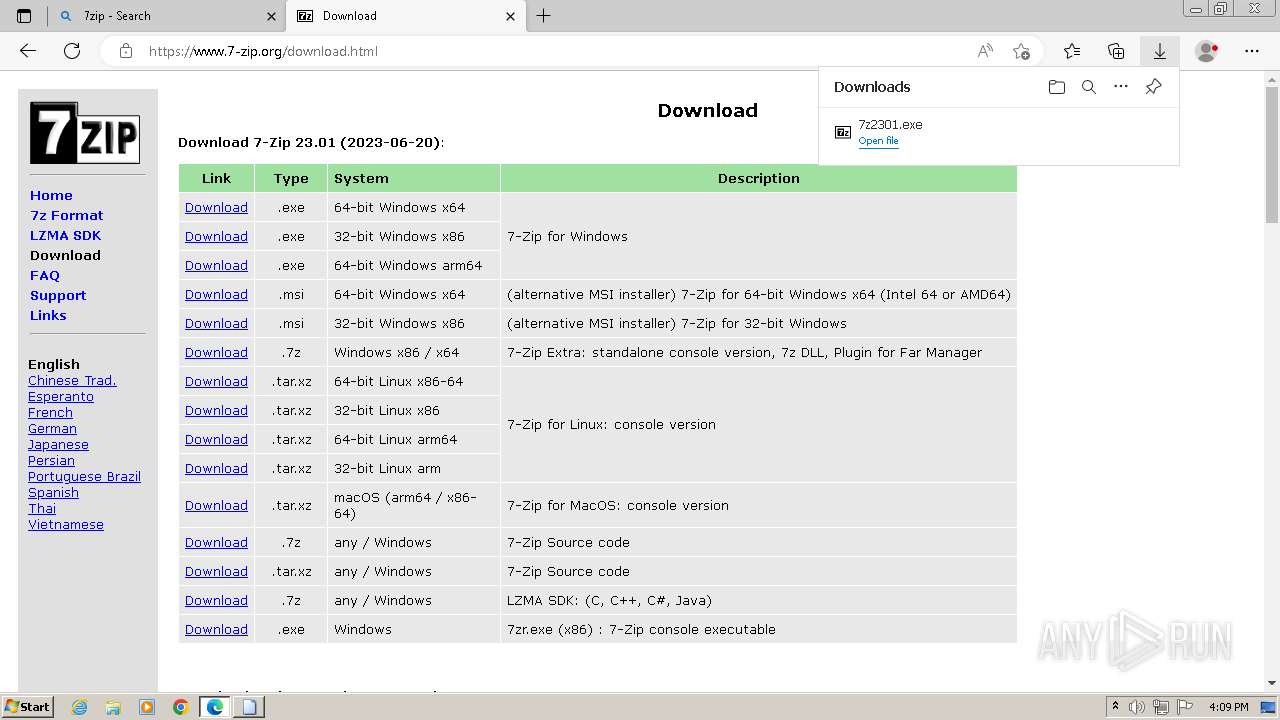The image size is (1280, 720).
Task: Open Chrome from taskbar
Action: click(181, 707)
